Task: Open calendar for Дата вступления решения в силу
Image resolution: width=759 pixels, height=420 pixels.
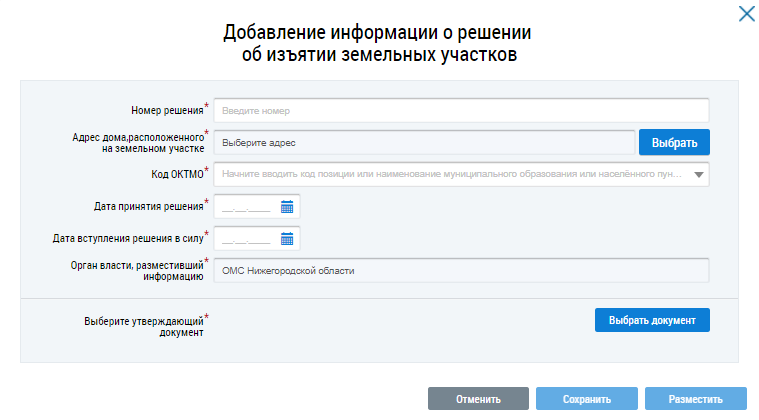Action: 287,239
